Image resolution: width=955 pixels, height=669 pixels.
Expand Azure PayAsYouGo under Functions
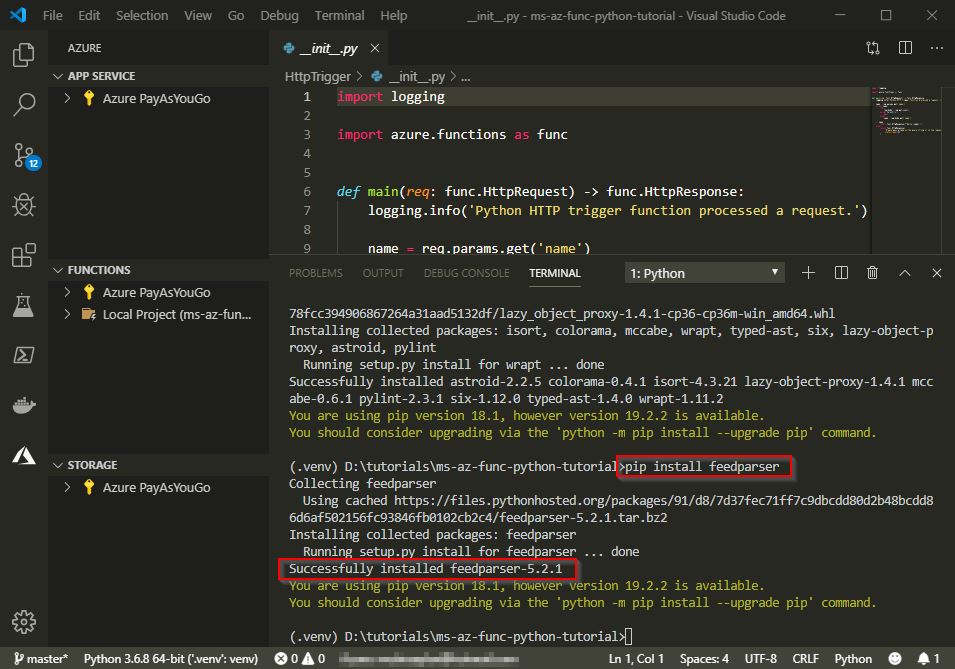click(x=67, y=292)
